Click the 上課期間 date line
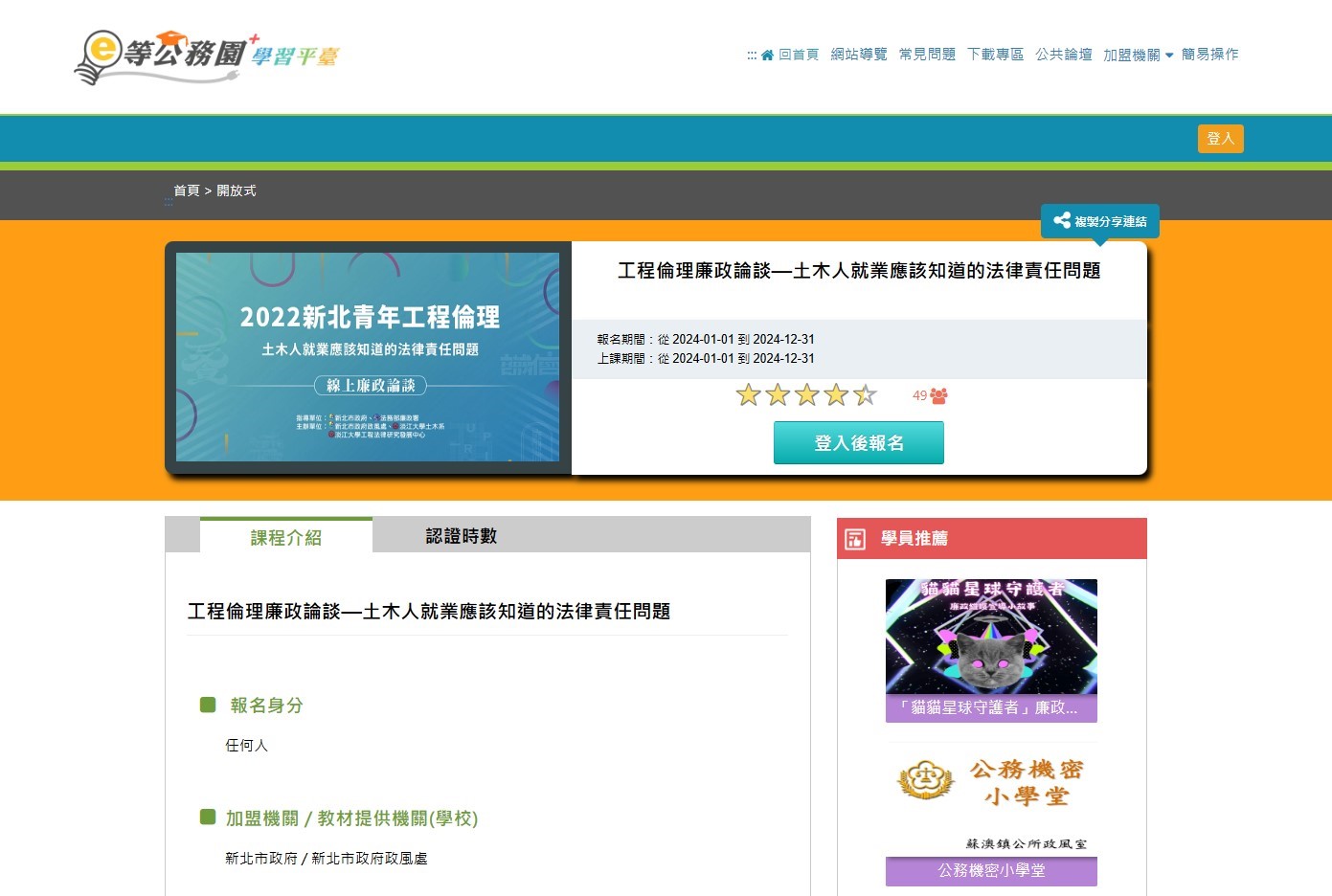 pyautogui.click(x=706, y=358)
